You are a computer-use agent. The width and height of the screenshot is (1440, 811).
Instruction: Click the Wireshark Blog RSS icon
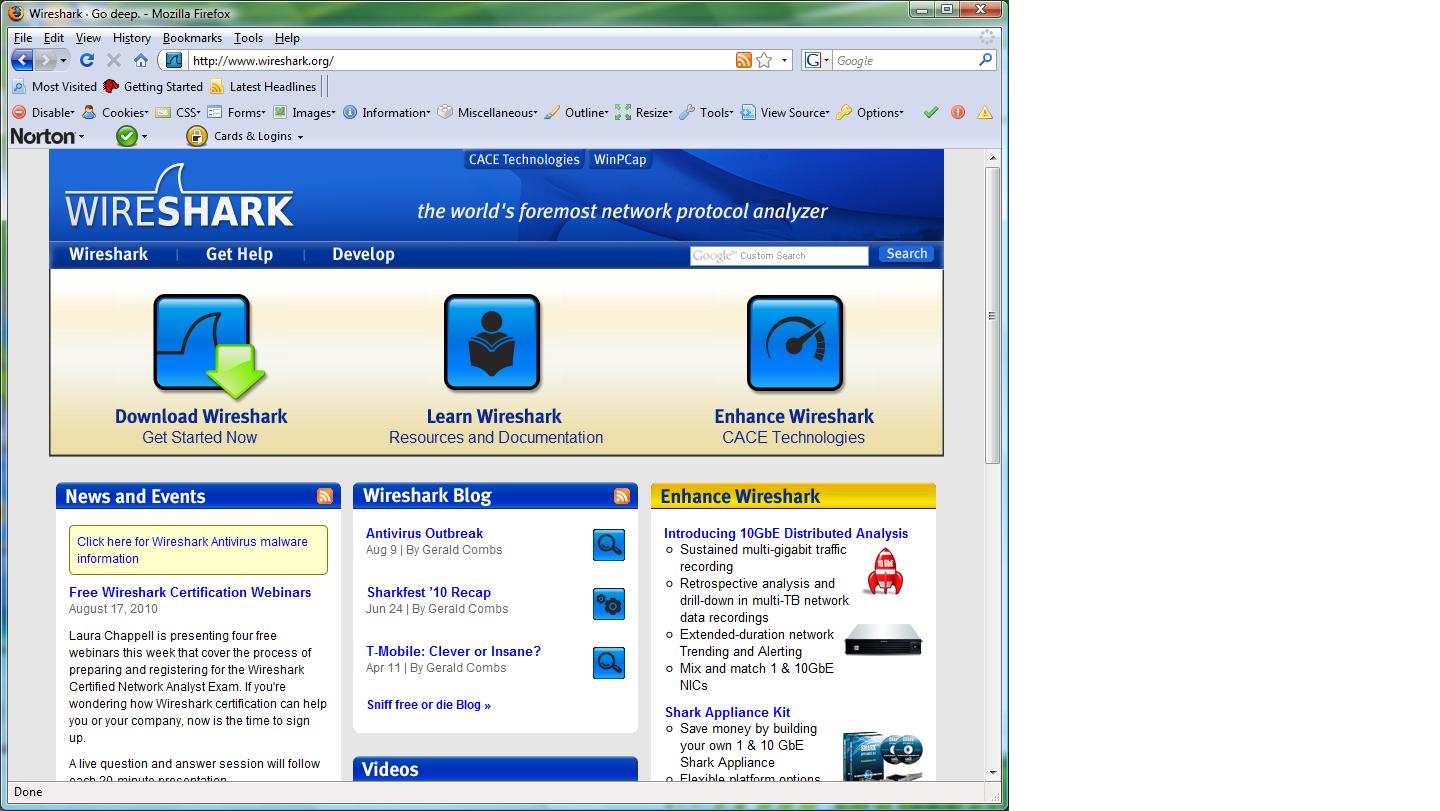[x=622, y=496]
